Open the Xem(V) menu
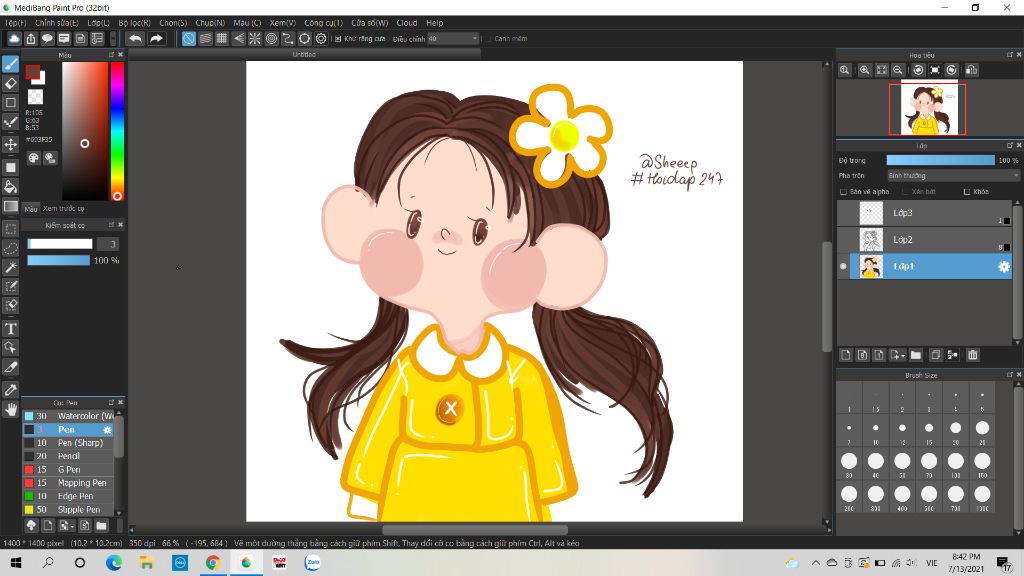The width and height of the screenshot is (1024, 576). (283, 23)
